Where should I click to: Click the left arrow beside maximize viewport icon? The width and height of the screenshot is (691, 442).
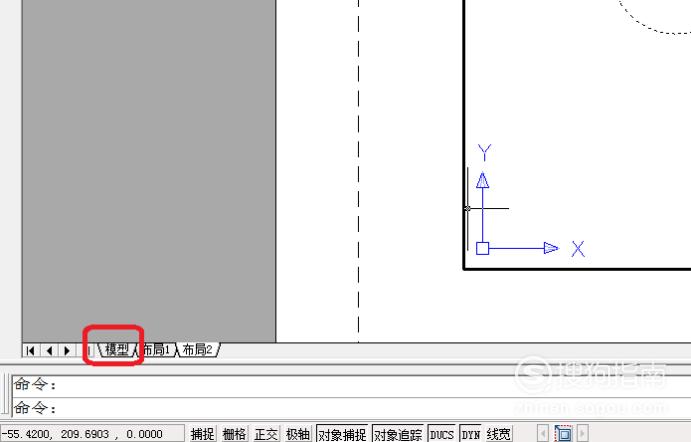coord(543,434)
